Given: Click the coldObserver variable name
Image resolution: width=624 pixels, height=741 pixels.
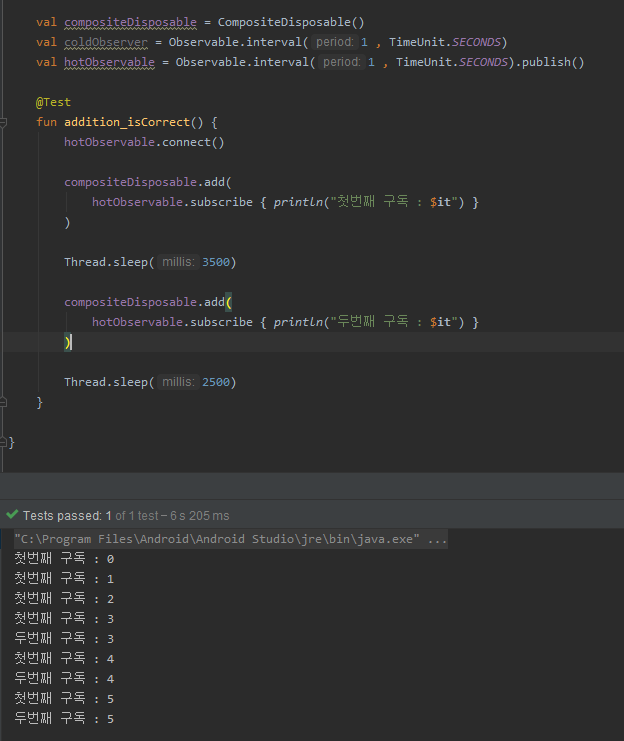Looking at the screenshot, I should pos(106,43).
